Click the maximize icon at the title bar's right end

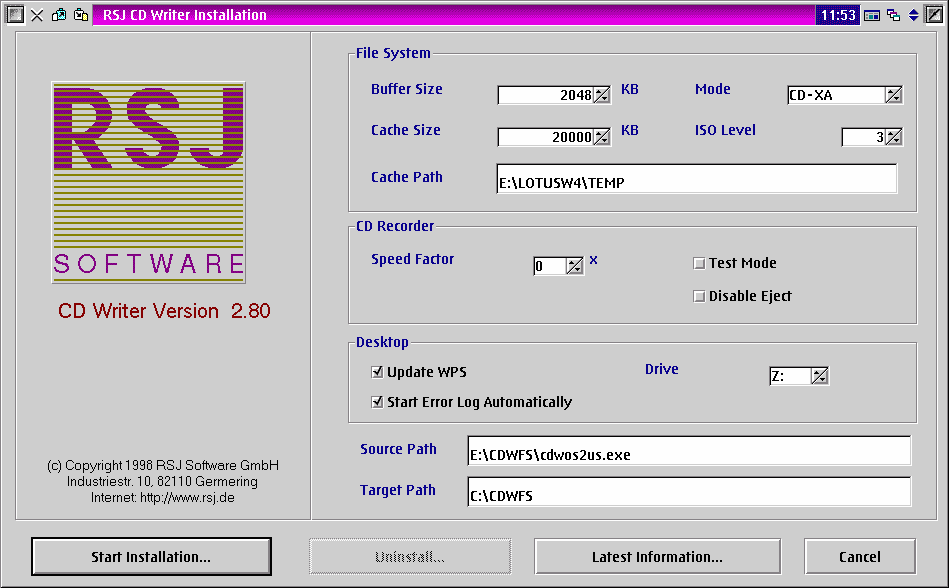[934, 15]
